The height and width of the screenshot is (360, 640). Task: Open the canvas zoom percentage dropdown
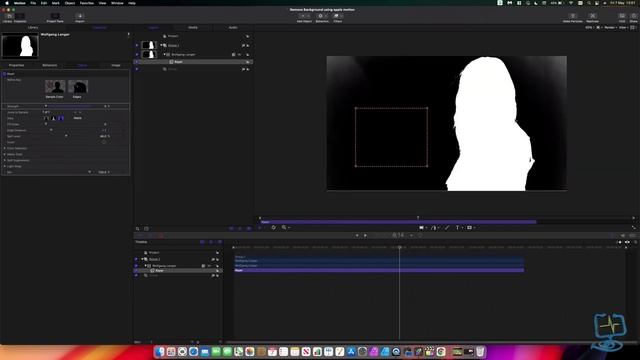(589, 27)
